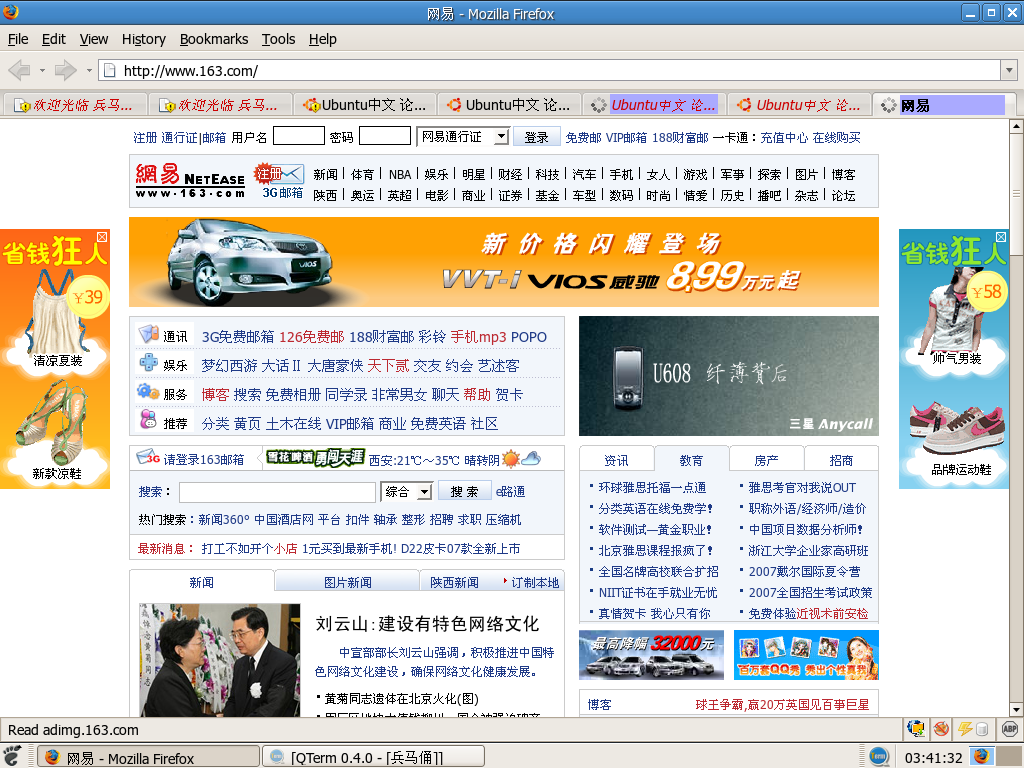This screenshot has width=1024, height=768.
Task: Click the 登录 login button
Action: click(536, 137)
